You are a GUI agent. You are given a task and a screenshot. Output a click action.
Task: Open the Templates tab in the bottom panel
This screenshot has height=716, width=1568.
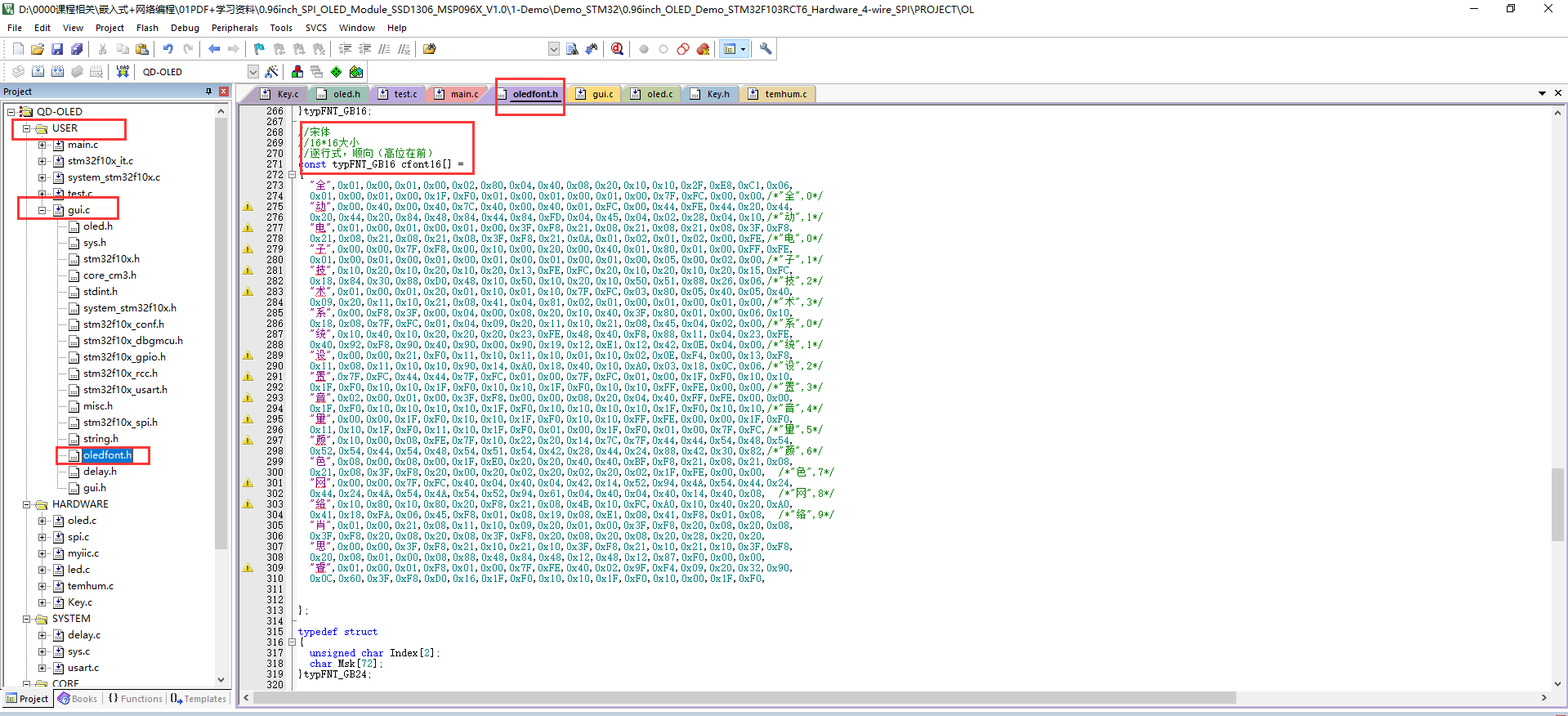pyautogui.click(x=199, y=699)
